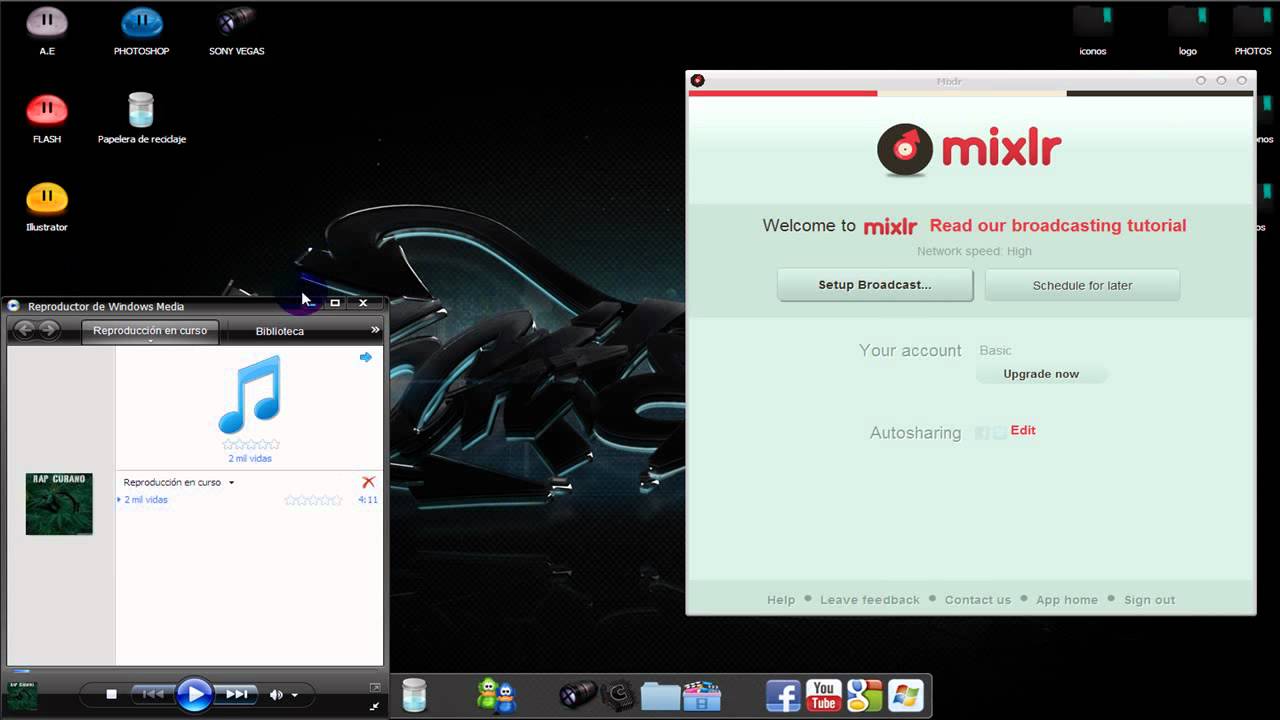This screenshot has width=1280, height=720.
Task: Open Contact us link
Action: [x=978, y=600]
